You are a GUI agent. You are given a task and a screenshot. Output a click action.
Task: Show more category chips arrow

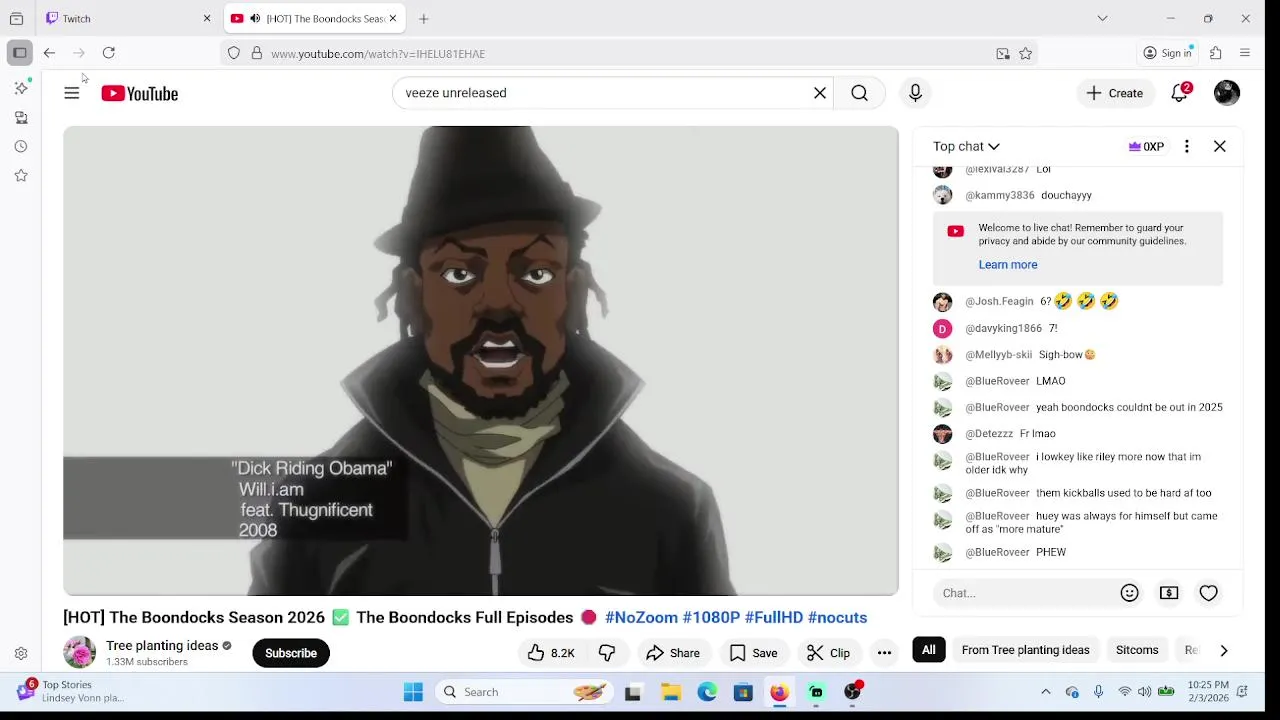pyautogui.click(x=1224, y=650)
